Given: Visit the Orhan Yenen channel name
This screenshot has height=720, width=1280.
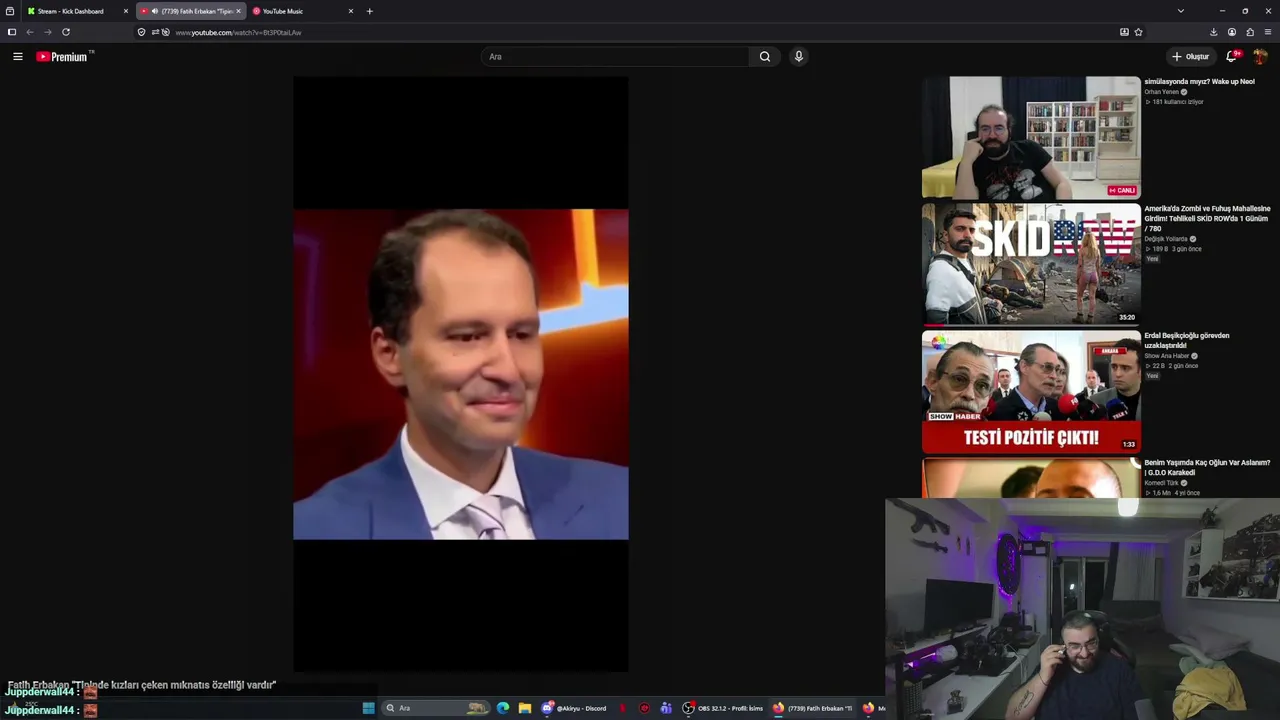Looking at the screenshot, I should point(1162,92).
